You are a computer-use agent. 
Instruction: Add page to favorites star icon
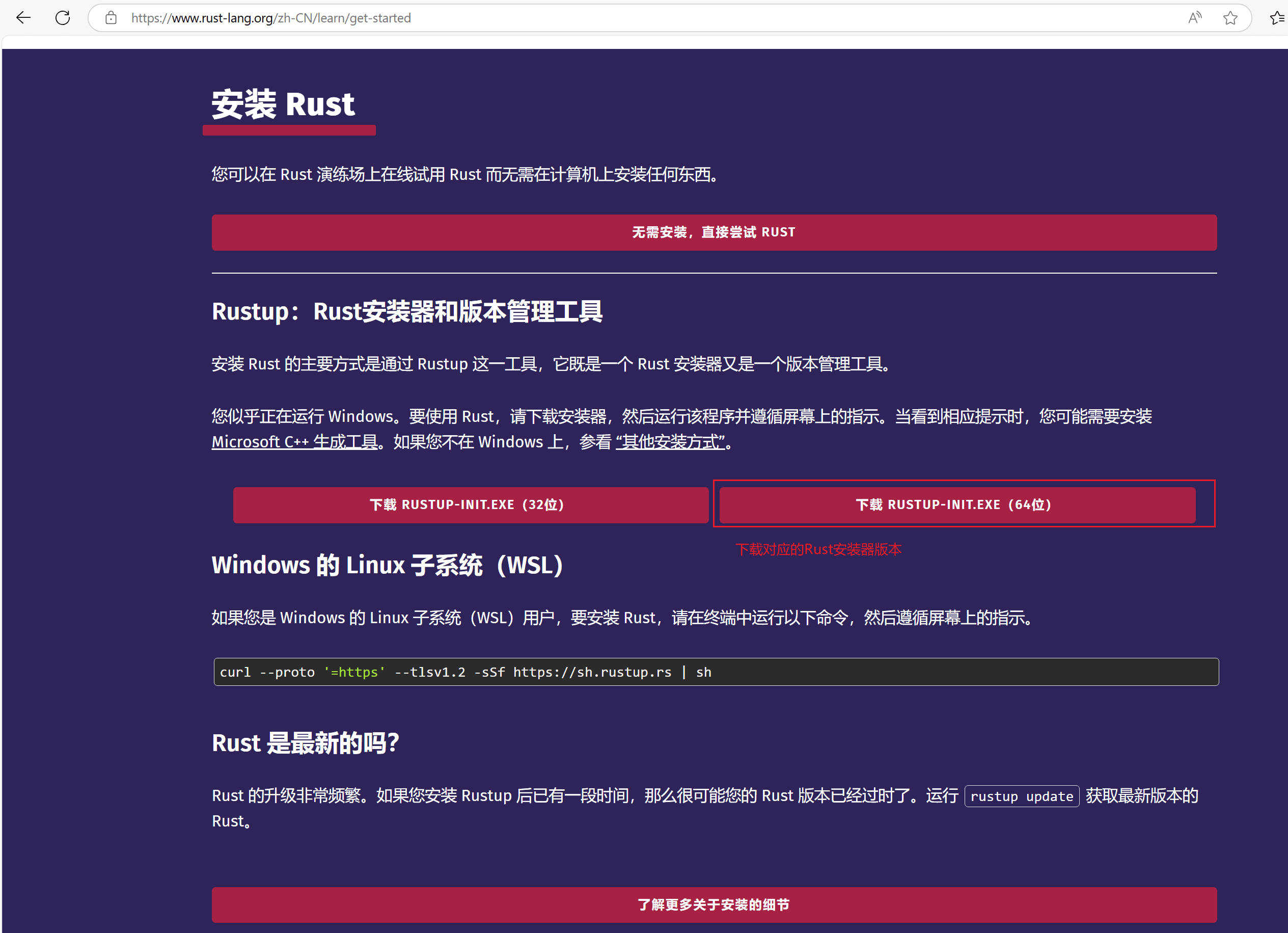click(1230, 18)
